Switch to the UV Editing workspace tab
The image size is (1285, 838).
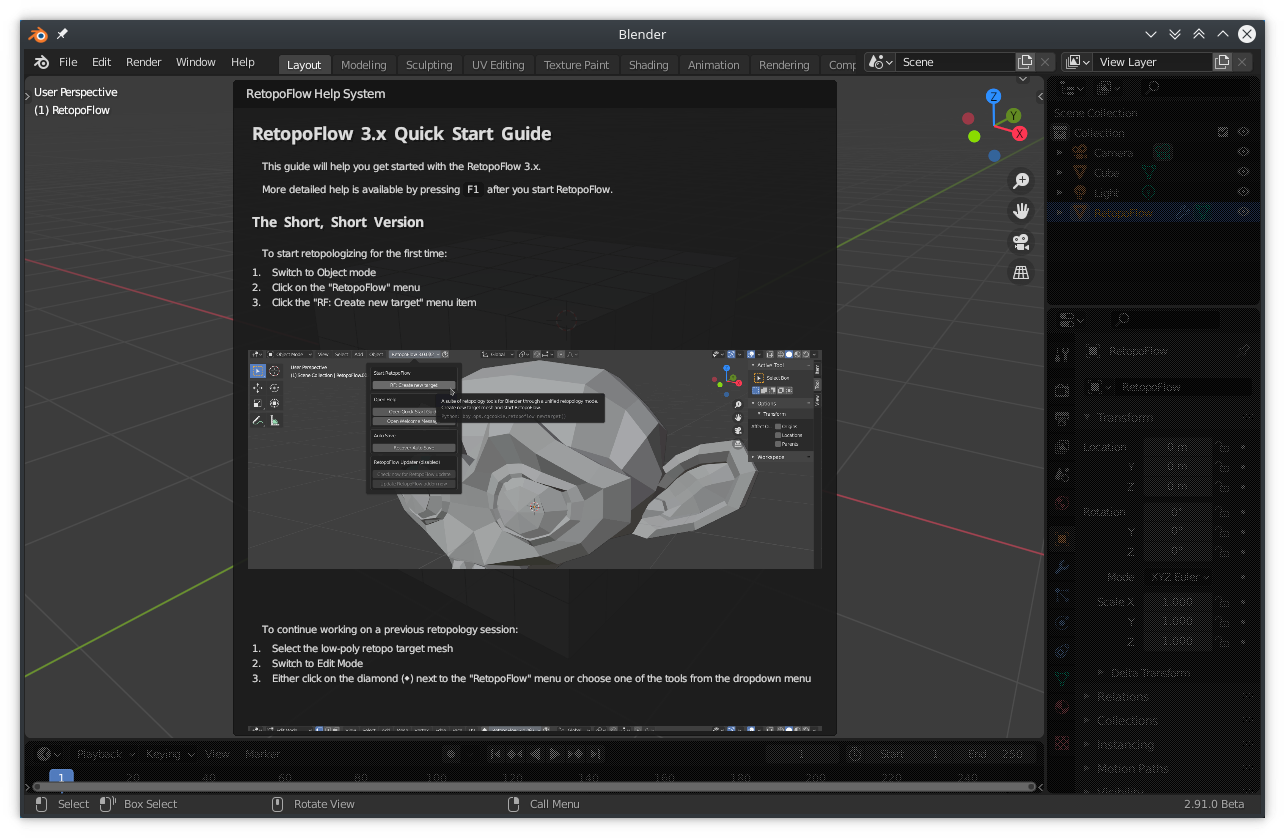497,65
